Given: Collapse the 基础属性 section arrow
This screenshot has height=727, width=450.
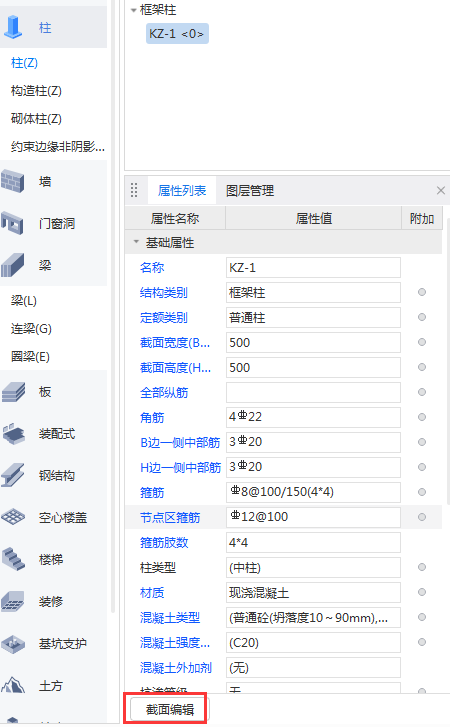Looking at the screenshot, I should pos(136,242).
